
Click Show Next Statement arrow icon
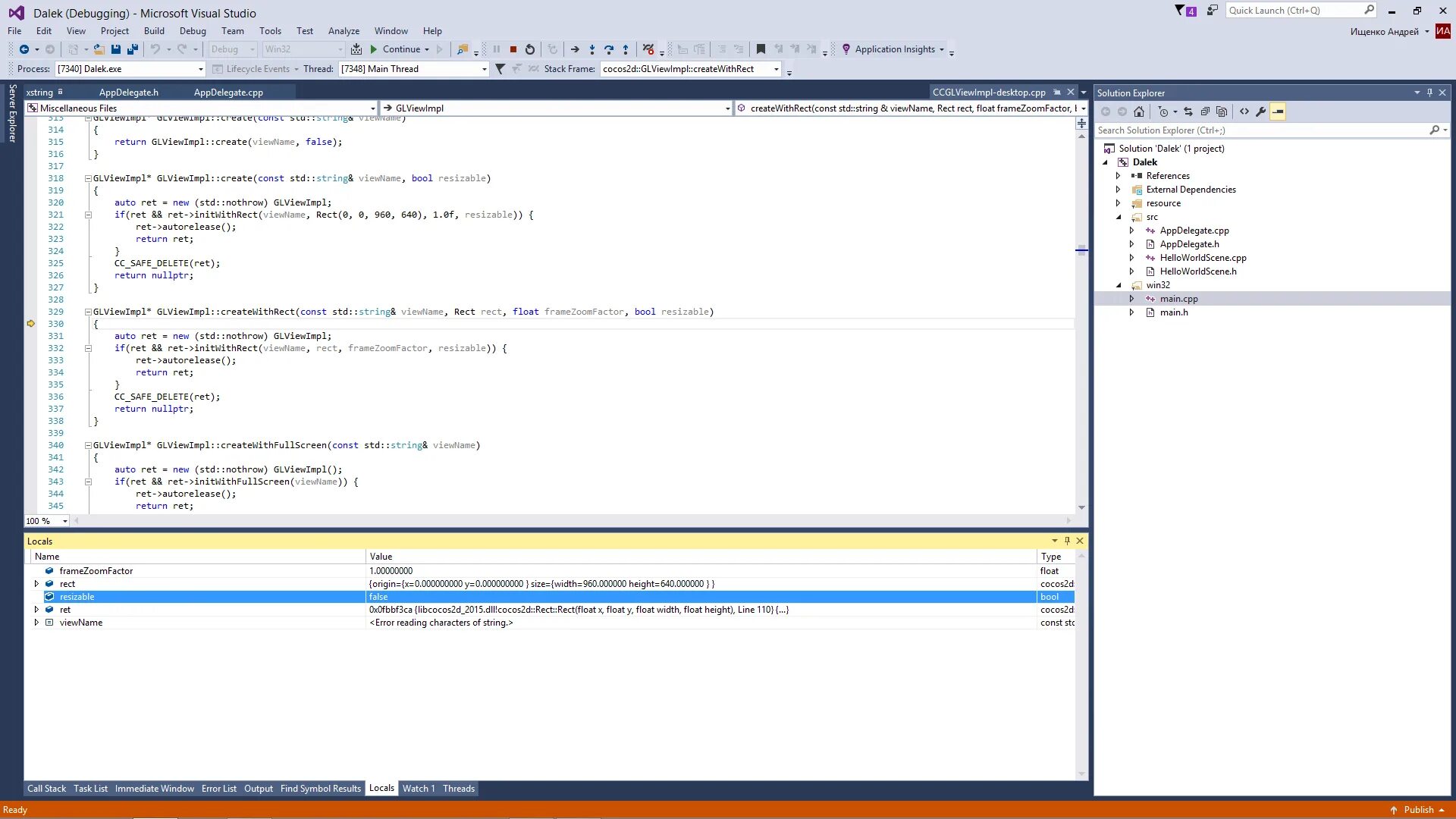pos(575,49)
